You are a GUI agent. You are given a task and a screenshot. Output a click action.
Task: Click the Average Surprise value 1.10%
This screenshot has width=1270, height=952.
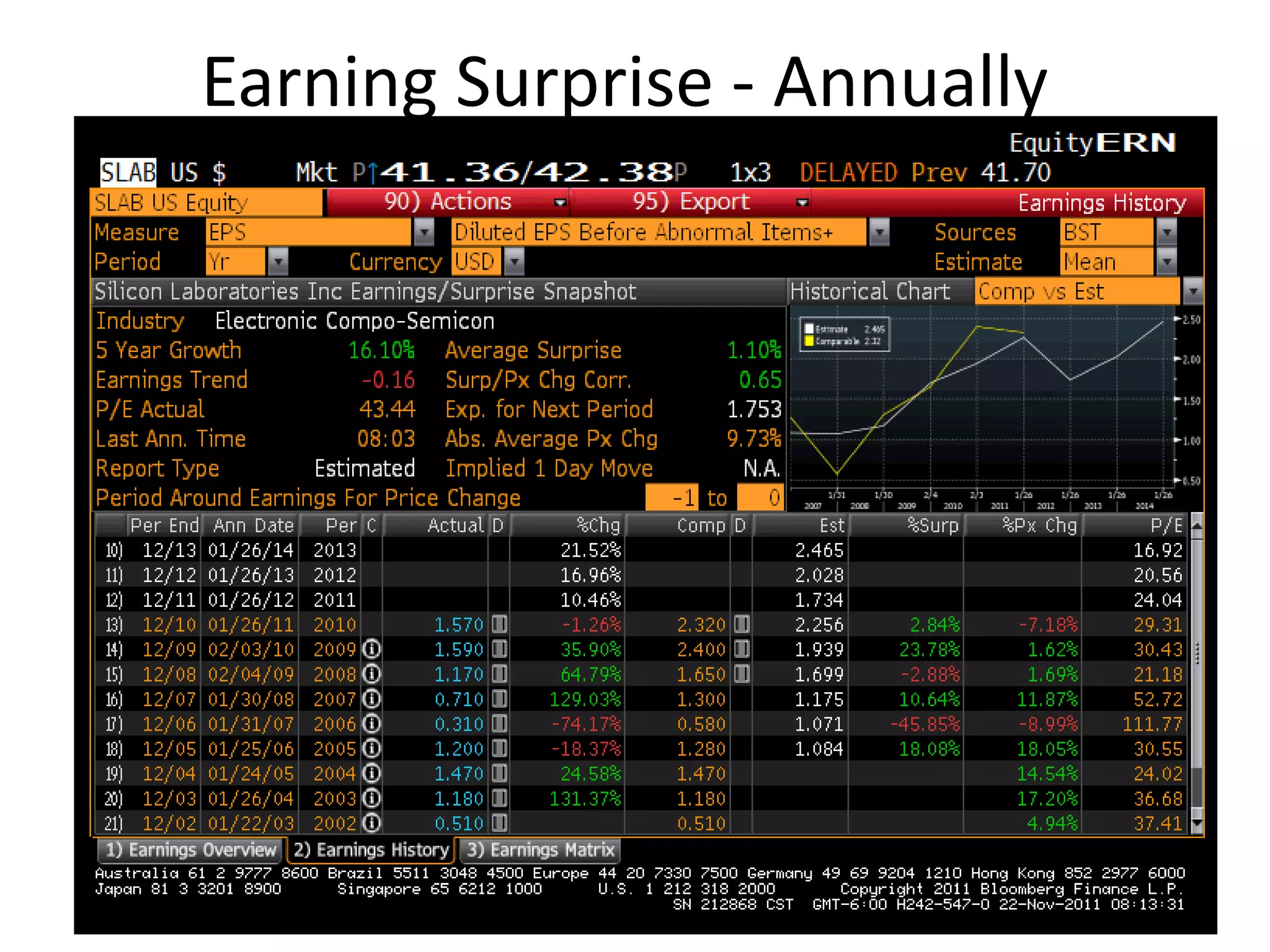(753, 351)
